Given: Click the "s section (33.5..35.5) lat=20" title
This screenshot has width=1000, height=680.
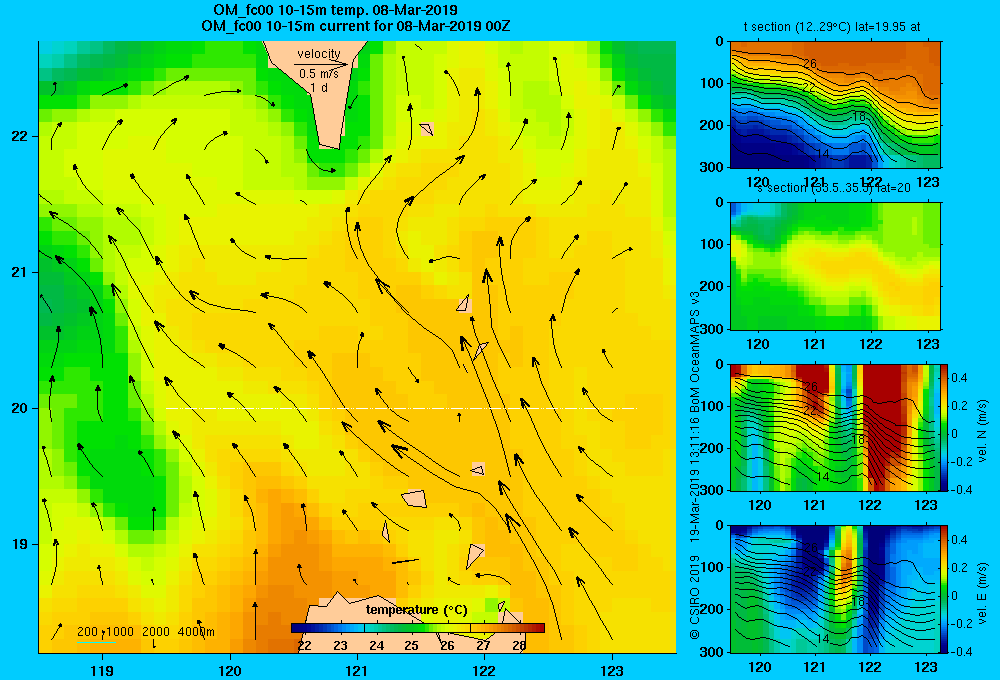Looking at the screenshot, I should 834,188.
